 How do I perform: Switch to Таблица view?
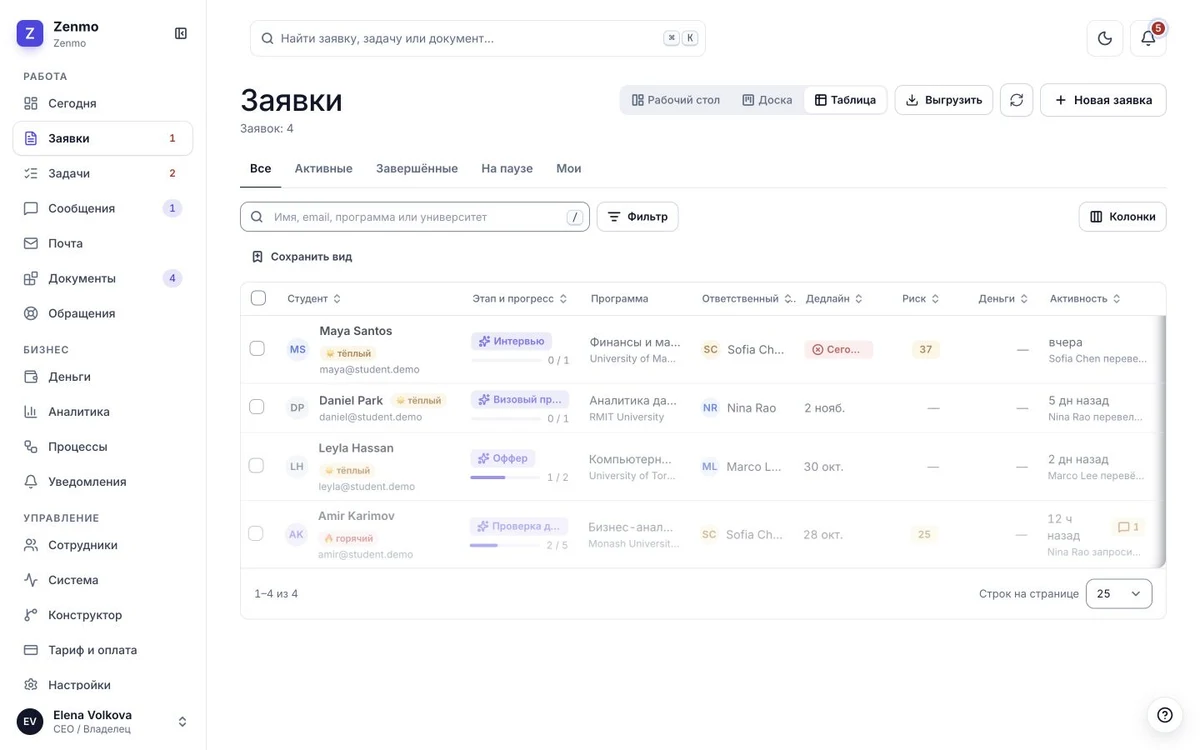[845, 100]
